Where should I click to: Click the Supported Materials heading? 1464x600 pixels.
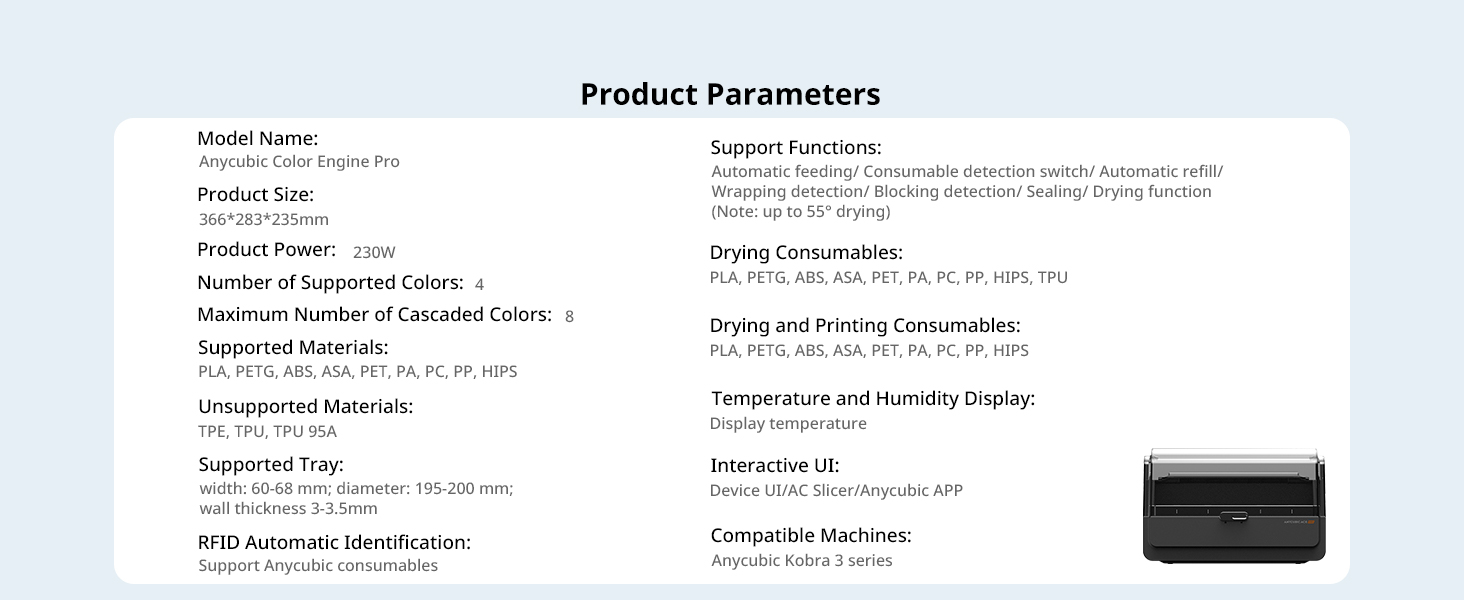(x=293, y=348)
